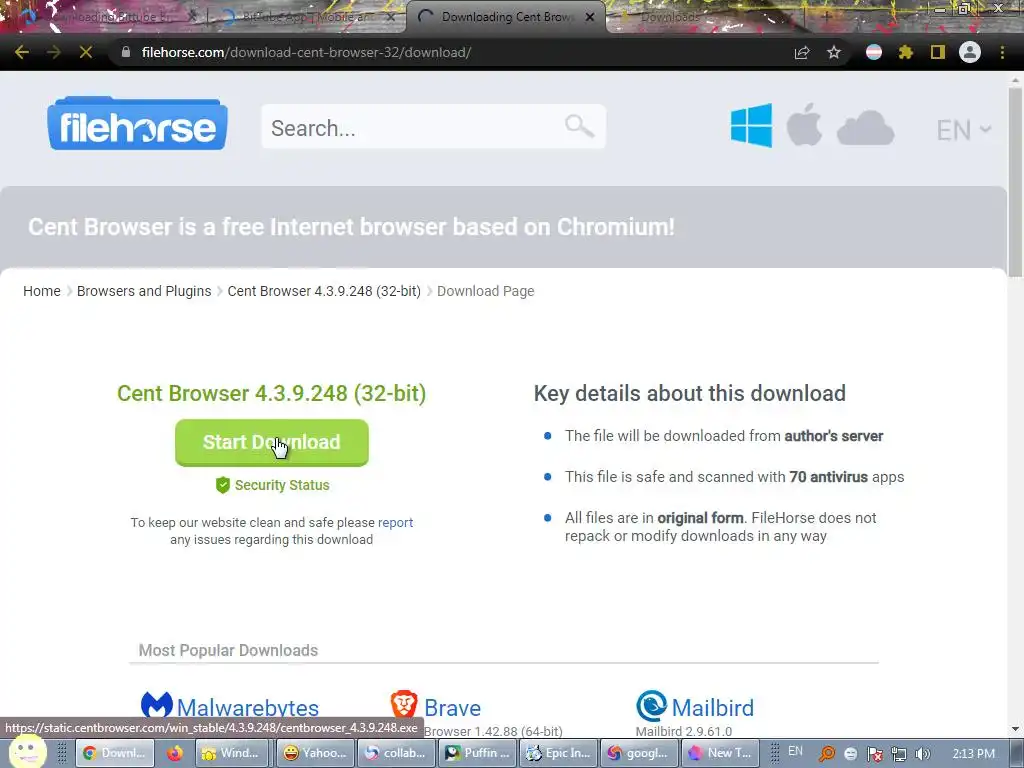This screenshot has height=768, width=1024.
Task: Open the Chrome three-dot menu
Action: click(x=1002, y=52)
